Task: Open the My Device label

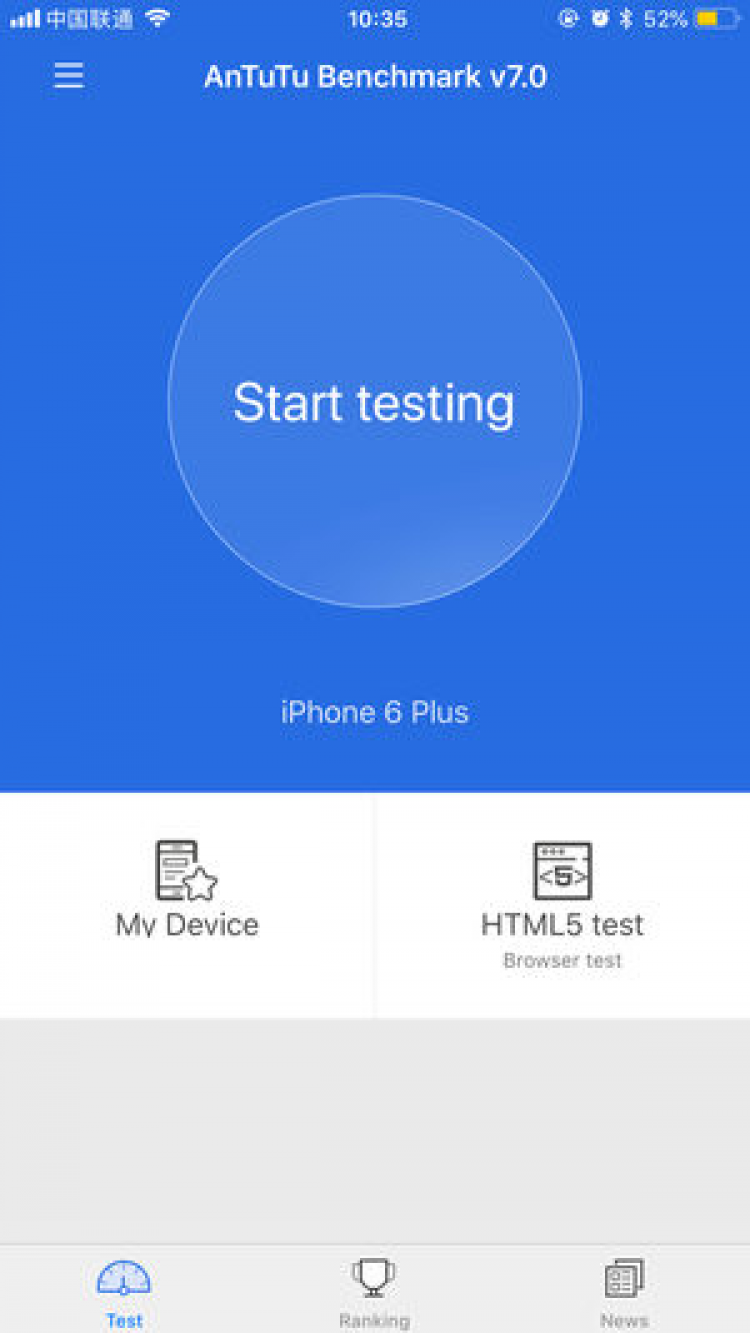Action: [x=187, y=924]
